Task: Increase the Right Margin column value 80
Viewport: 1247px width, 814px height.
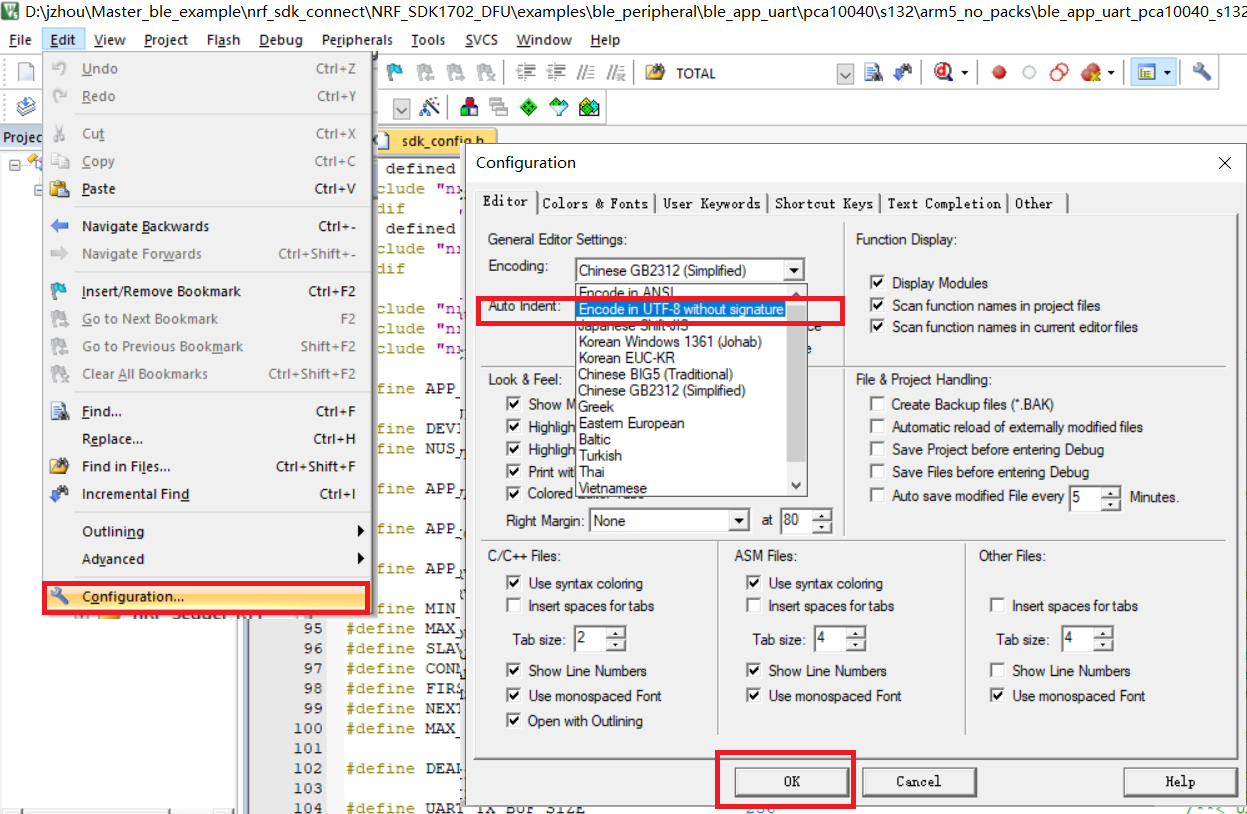Action: click(822, 514)
